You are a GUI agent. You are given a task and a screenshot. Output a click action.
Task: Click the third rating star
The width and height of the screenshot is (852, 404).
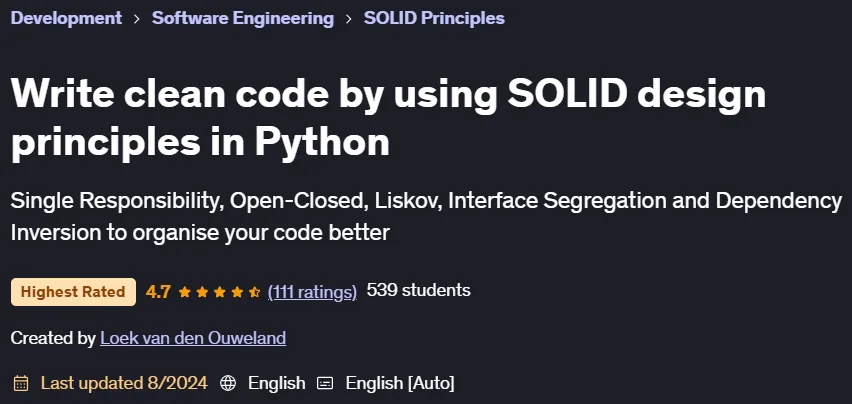220,292
